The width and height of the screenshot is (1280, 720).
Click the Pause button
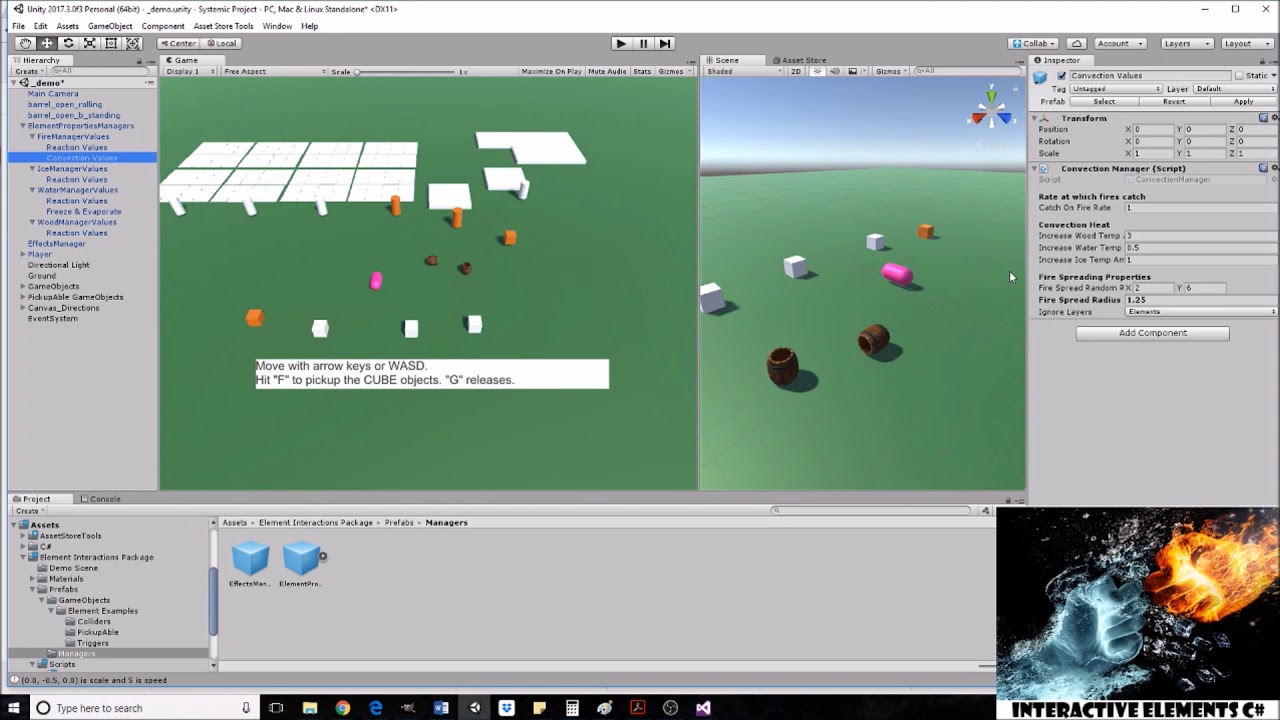pos(643,43)
